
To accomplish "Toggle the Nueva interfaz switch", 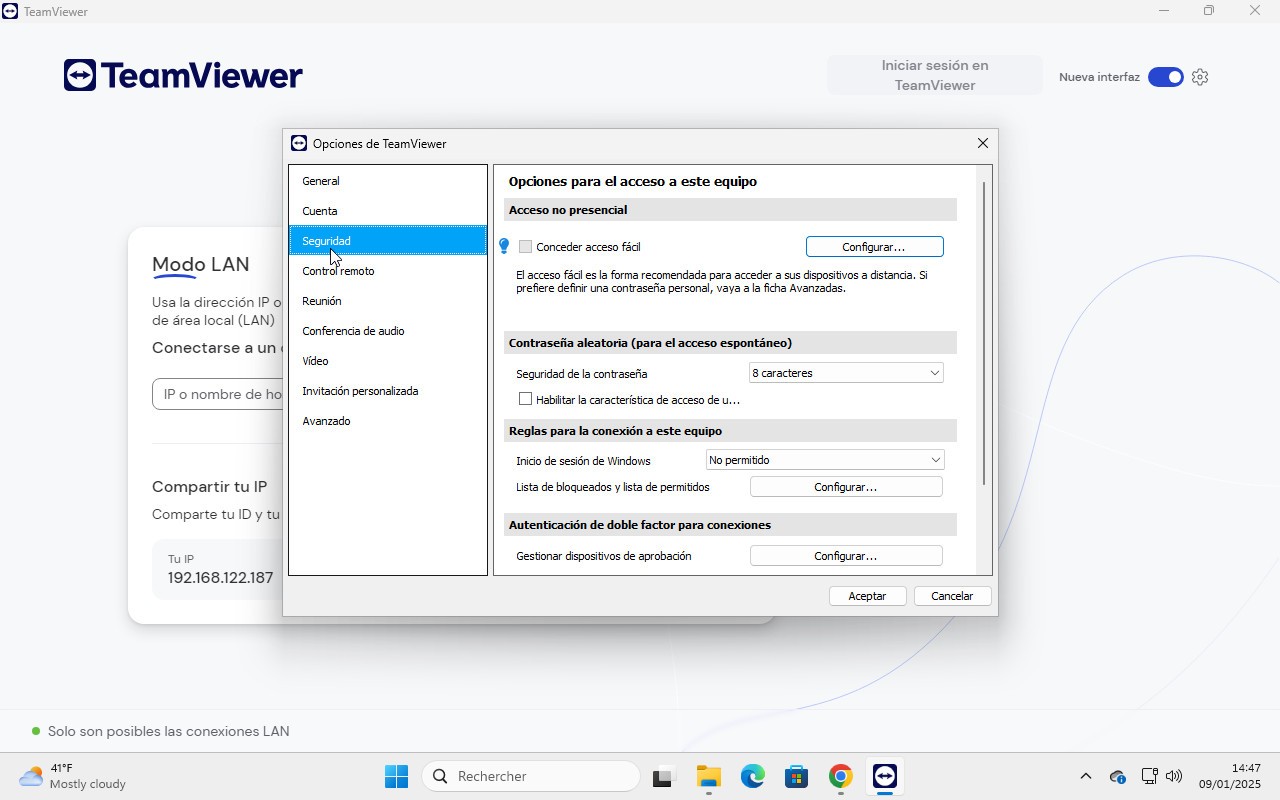I will tap(1165, 77).
